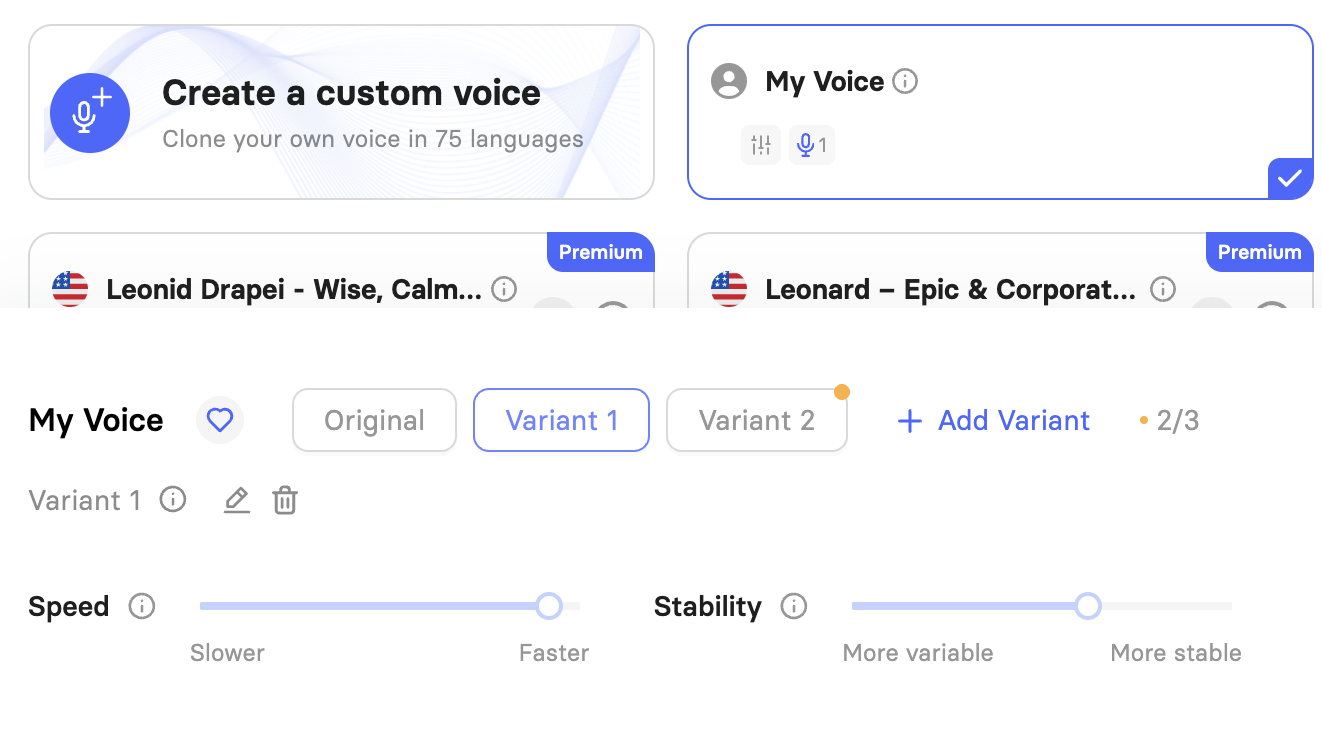Screen dimensions: 1322x734
Task: Click the microphone samples count badge
Action: tap(812, 145)
